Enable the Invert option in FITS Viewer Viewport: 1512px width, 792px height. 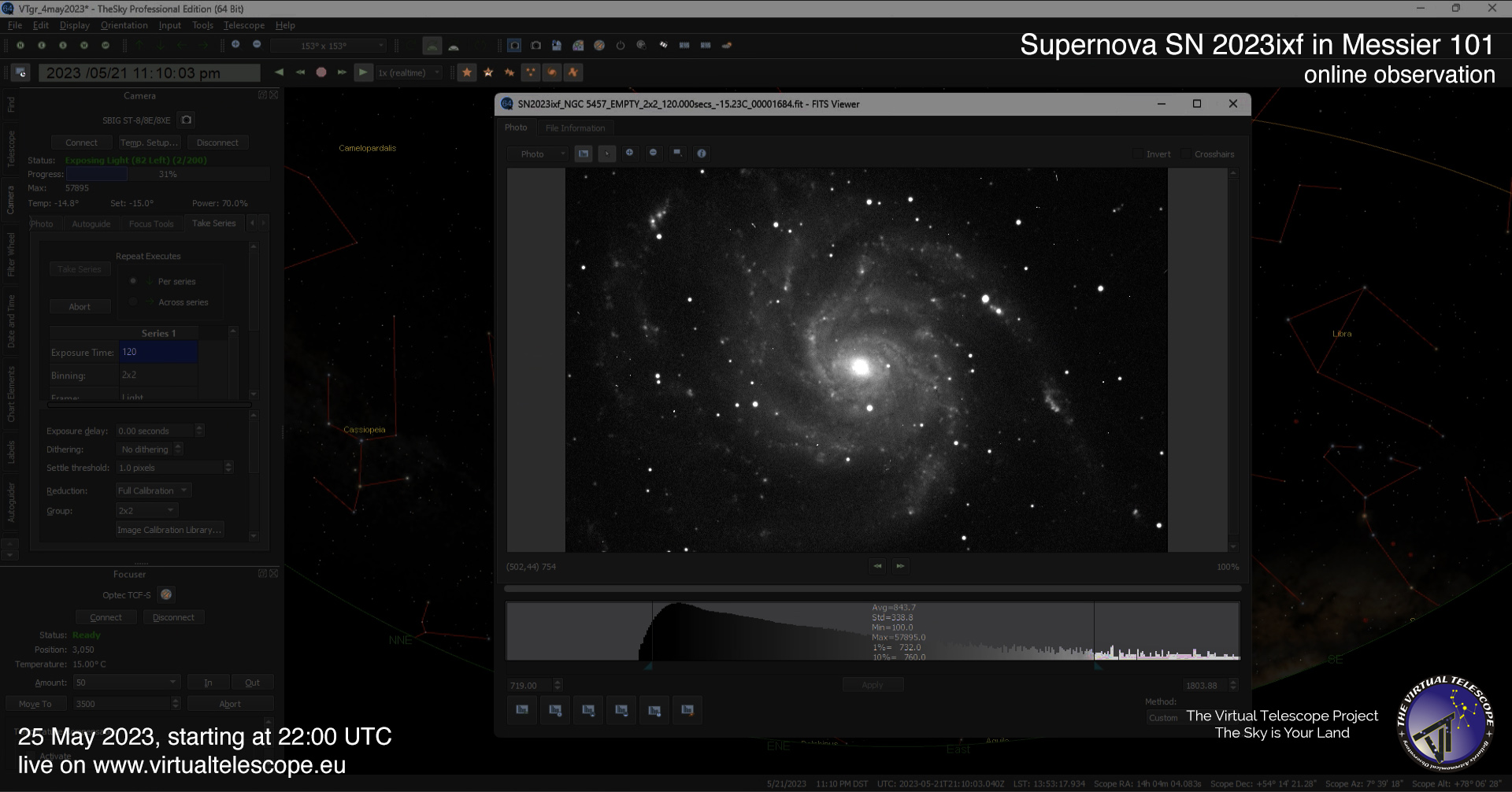coord(1139,154)
